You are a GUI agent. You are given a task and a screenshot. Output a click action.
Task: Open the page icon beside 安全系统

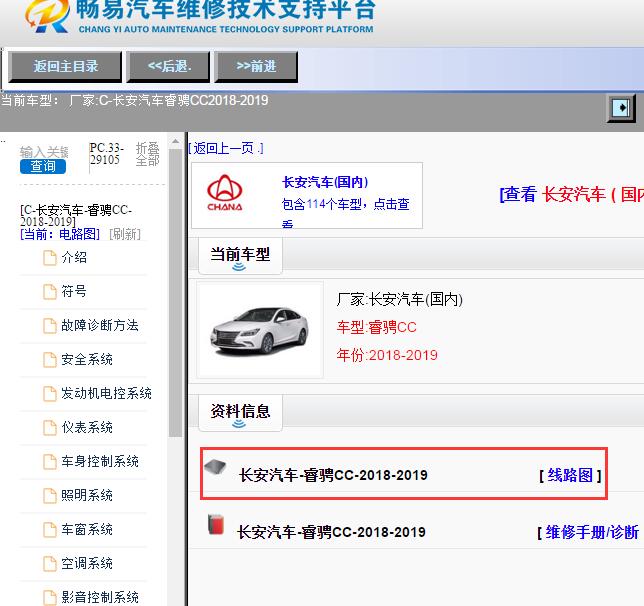click(50, 360)
